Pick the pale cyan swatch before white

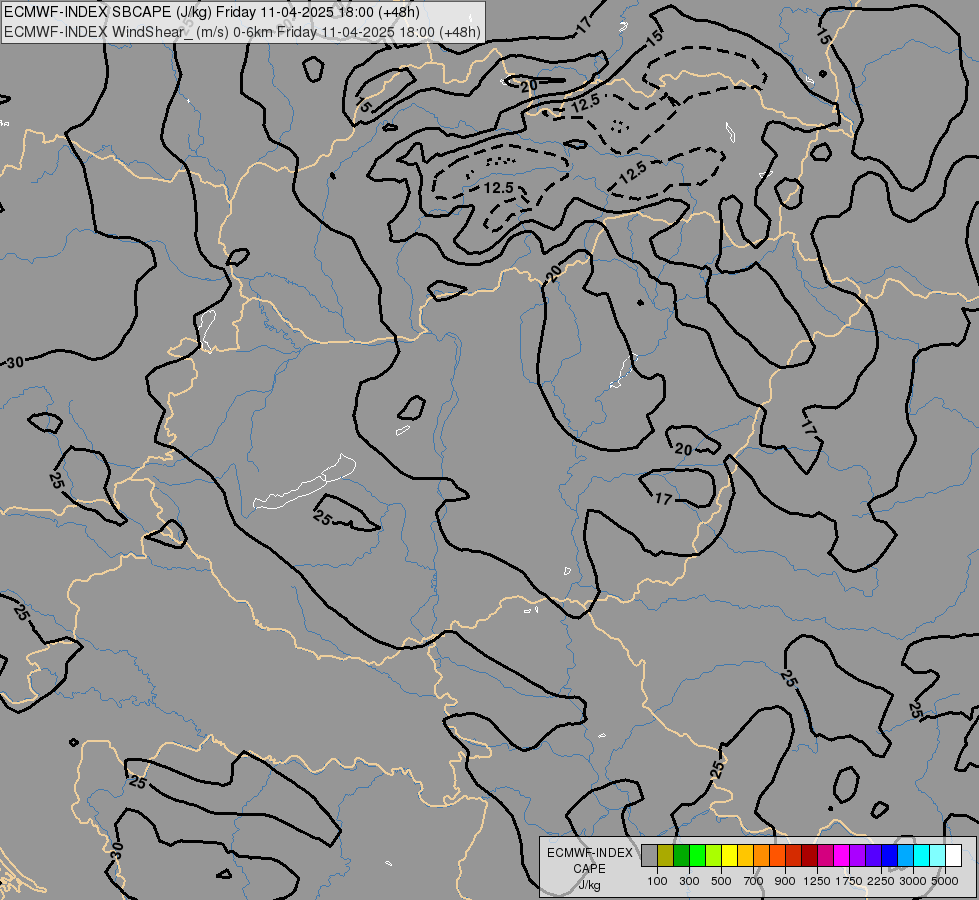pos(937,855)
